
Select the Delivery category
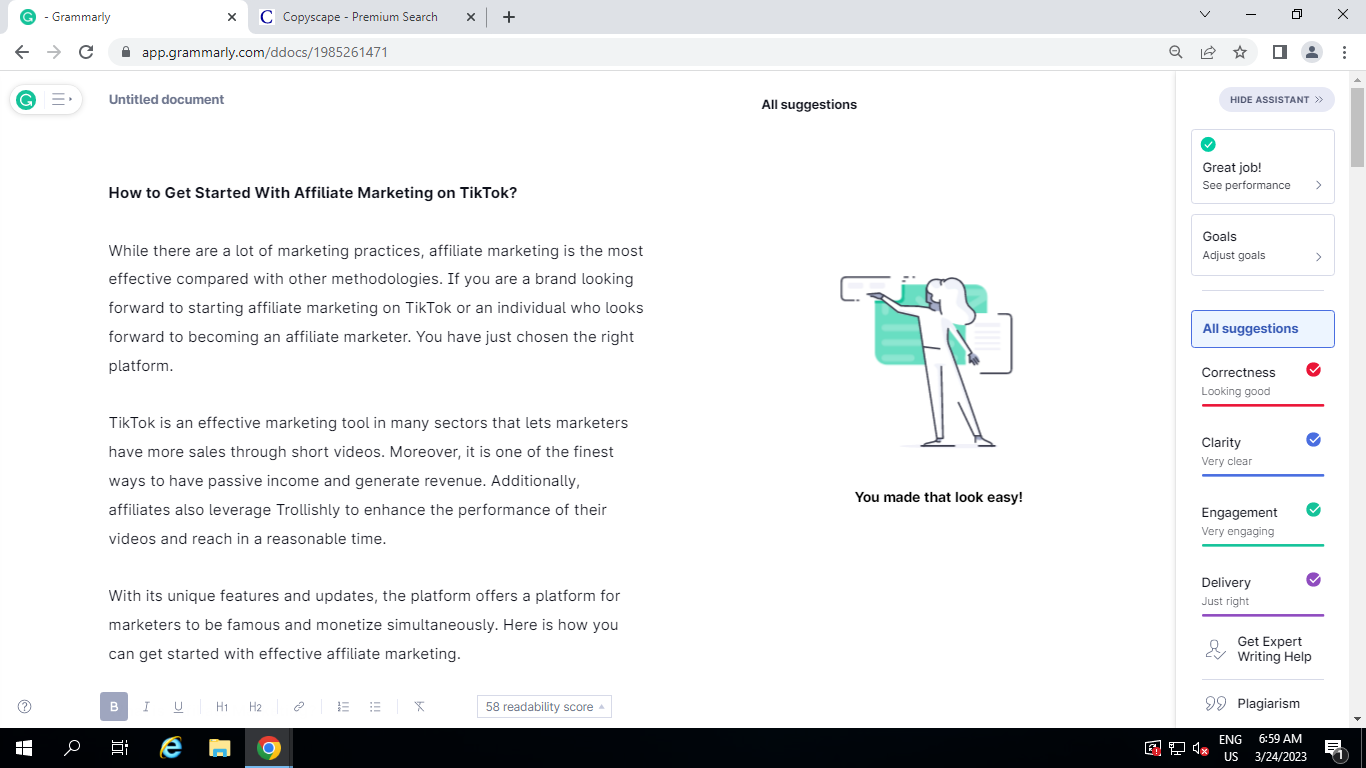pos(1262,592)
